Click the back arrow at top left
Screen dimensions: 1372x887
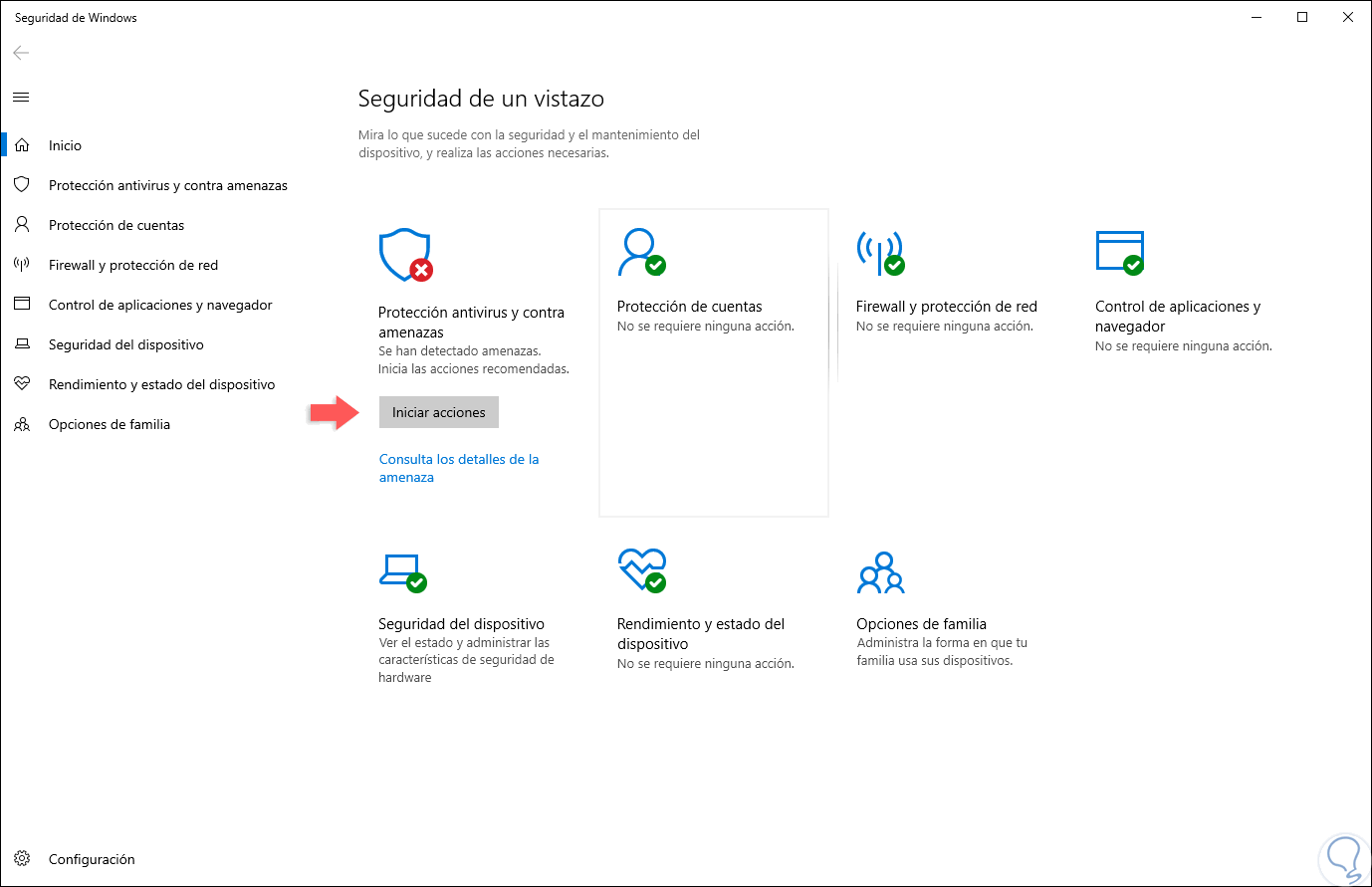tap(20, 52)
